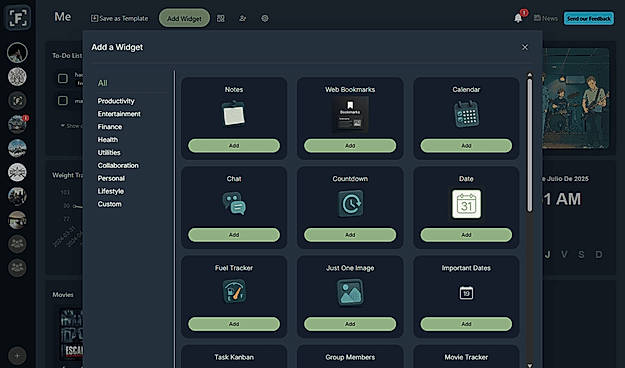Viewport: 625px width, 368px height.
Task: Click the scrollbar up arrow
Action: [x=530, y=75]
